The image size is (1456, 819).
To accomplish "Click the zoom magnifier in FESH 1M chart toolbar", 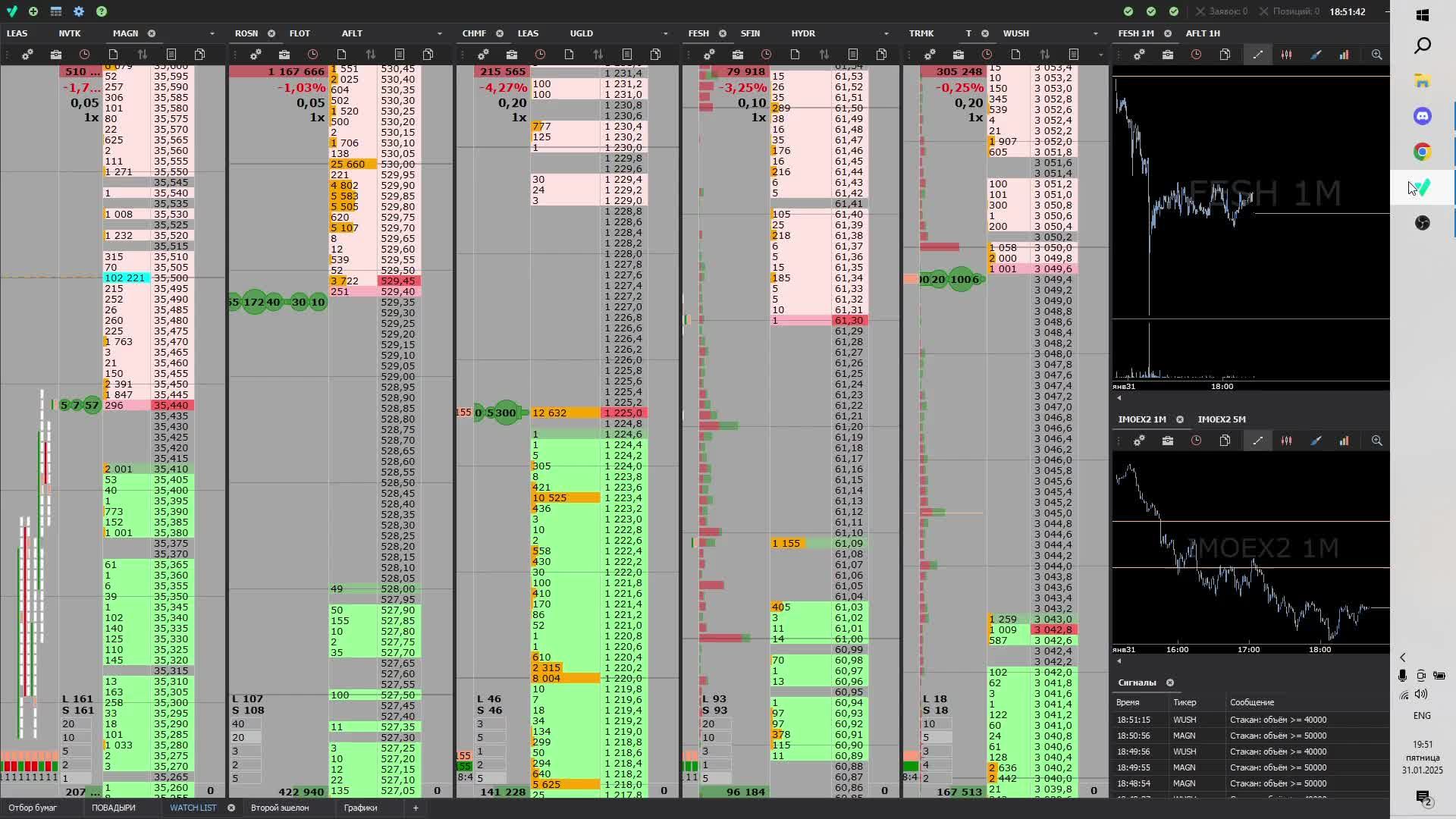I will tap(1376, 55).
